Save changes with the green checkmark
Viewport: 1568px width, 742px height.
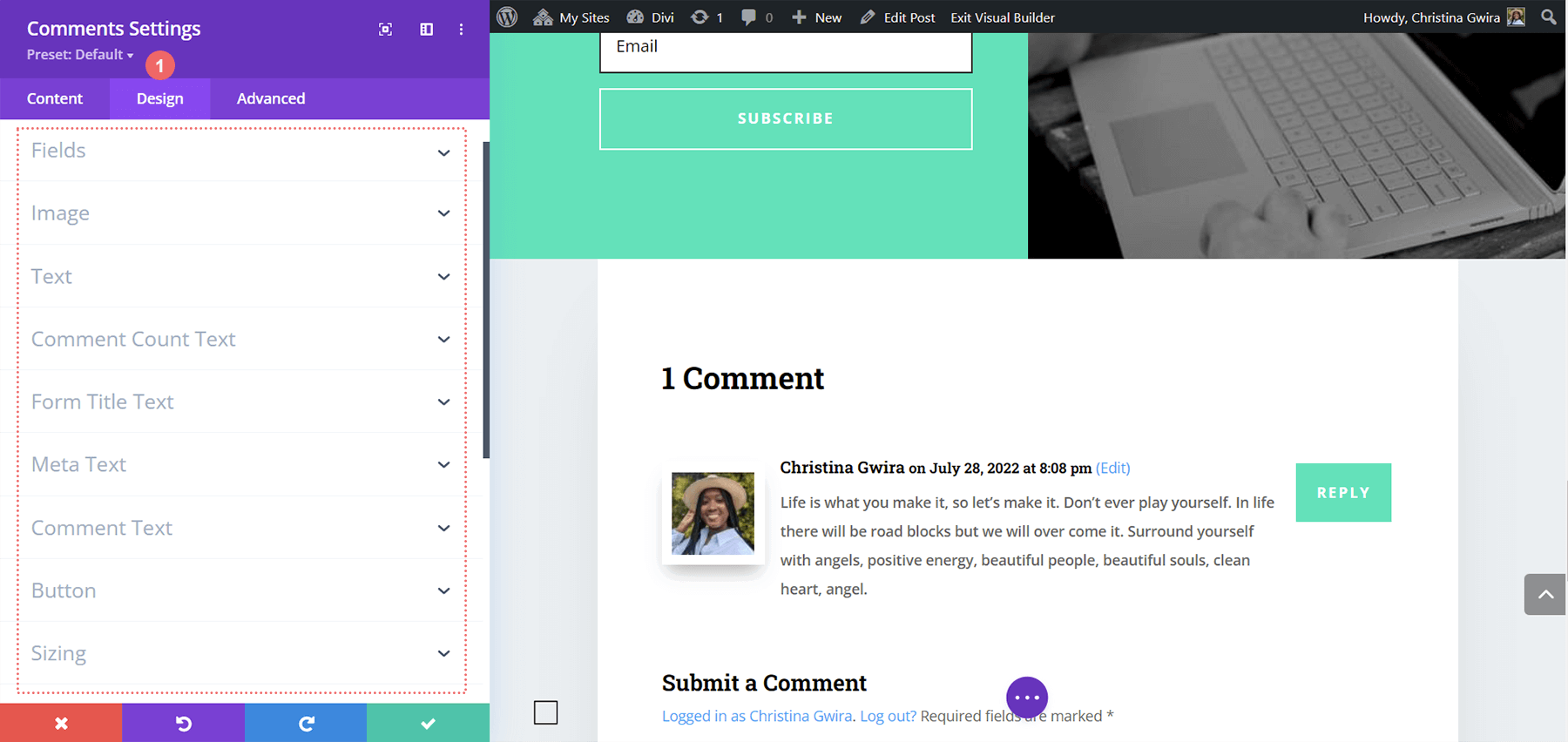[428, 723]
